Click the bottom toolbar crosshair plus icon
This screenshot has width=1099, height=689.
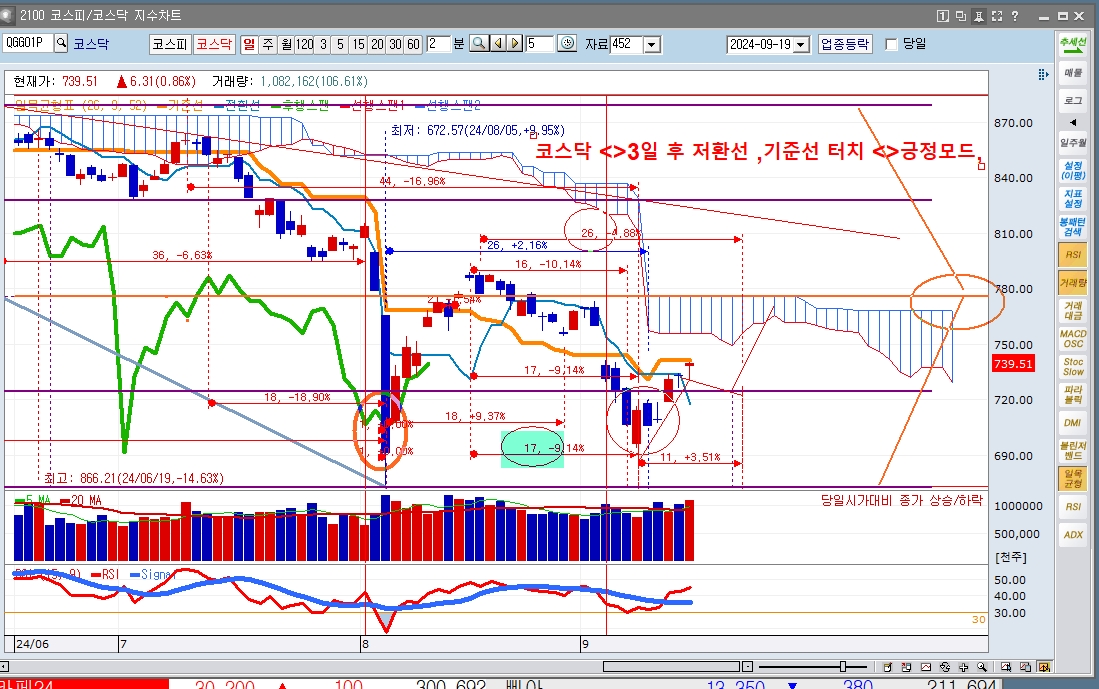click(964, 667)
